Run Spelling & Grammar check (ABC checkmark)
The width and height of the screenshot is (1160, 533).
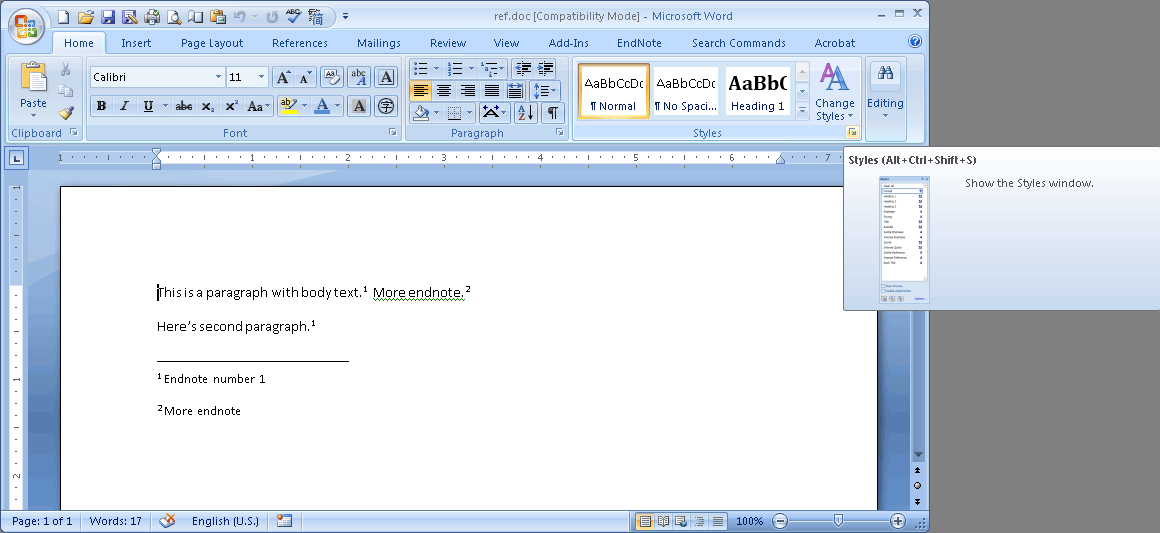(x=294, y=16)
